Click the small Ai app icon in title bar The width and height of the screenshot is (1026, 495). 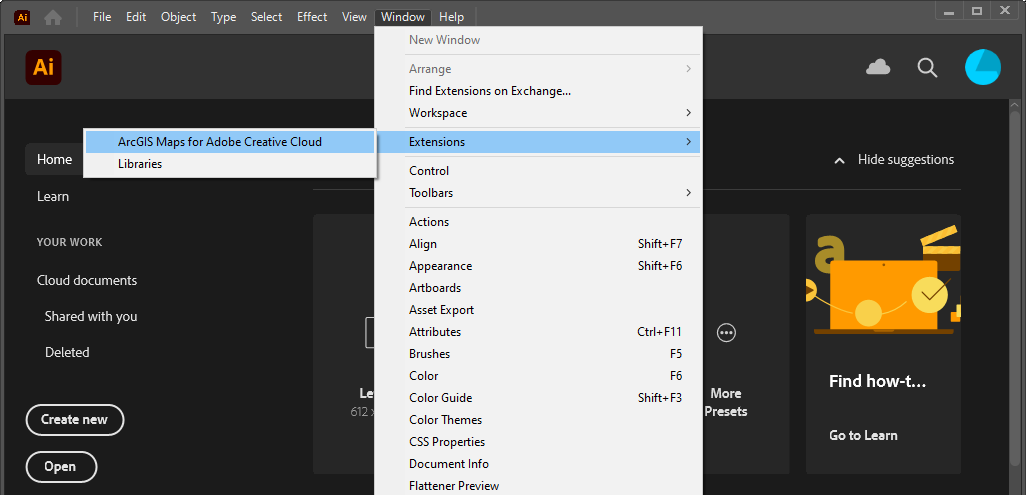click(x=22, y=18)
